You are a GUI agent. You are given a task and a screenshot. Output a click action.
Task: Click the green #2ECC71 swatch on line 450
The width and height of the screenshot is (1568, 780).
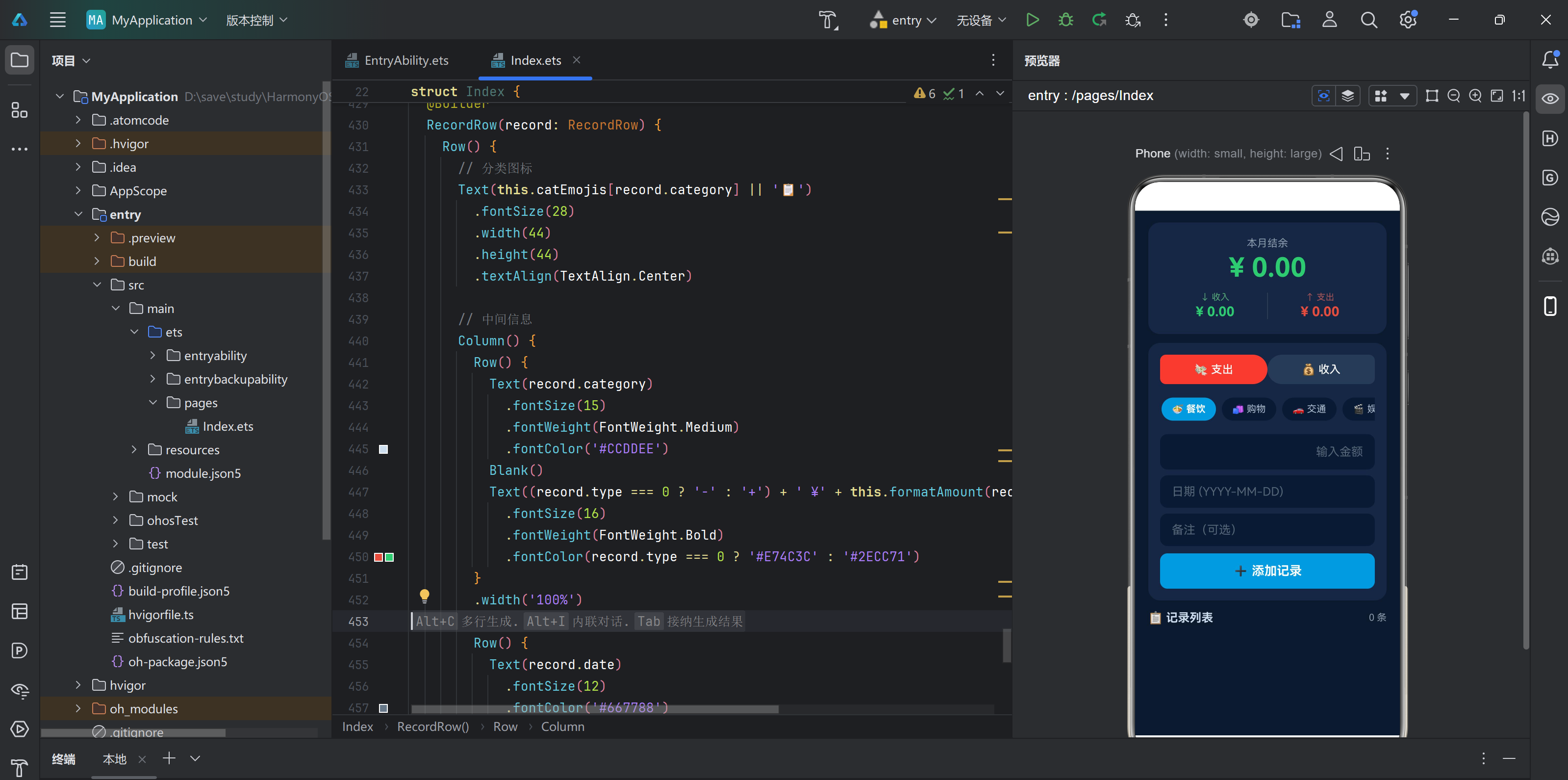pos(390,556)
